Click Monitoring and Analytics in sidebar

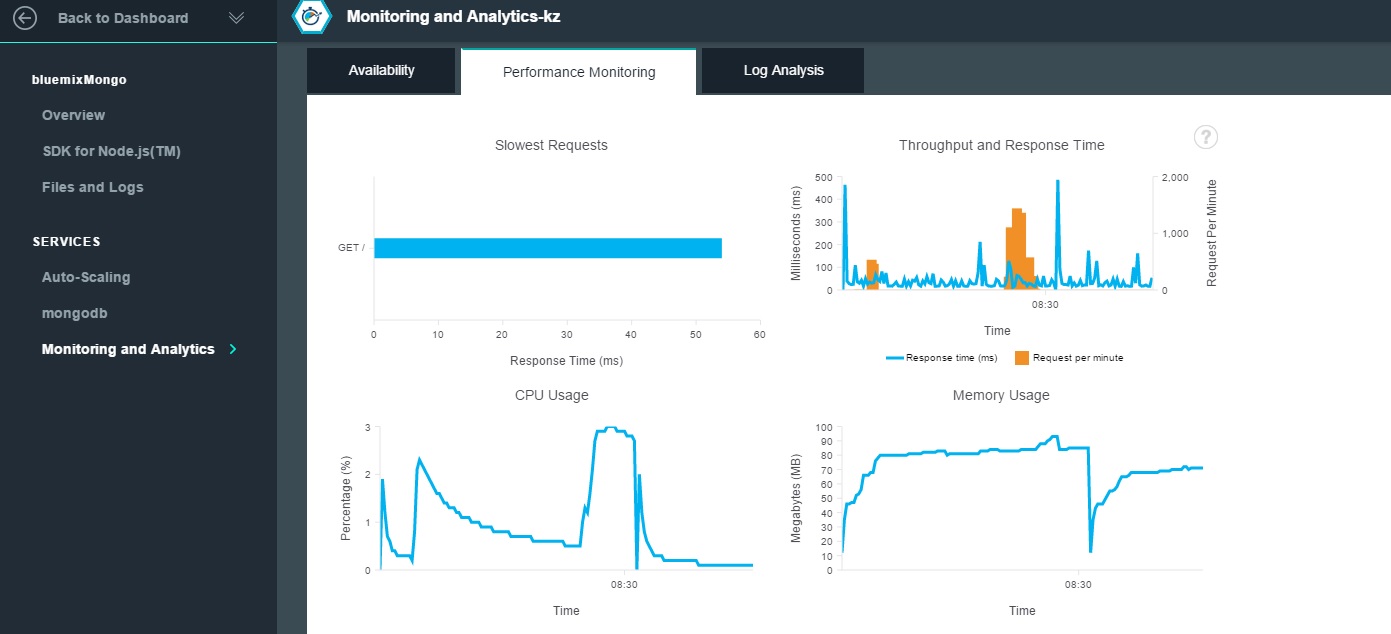click(x=128, y=349)
